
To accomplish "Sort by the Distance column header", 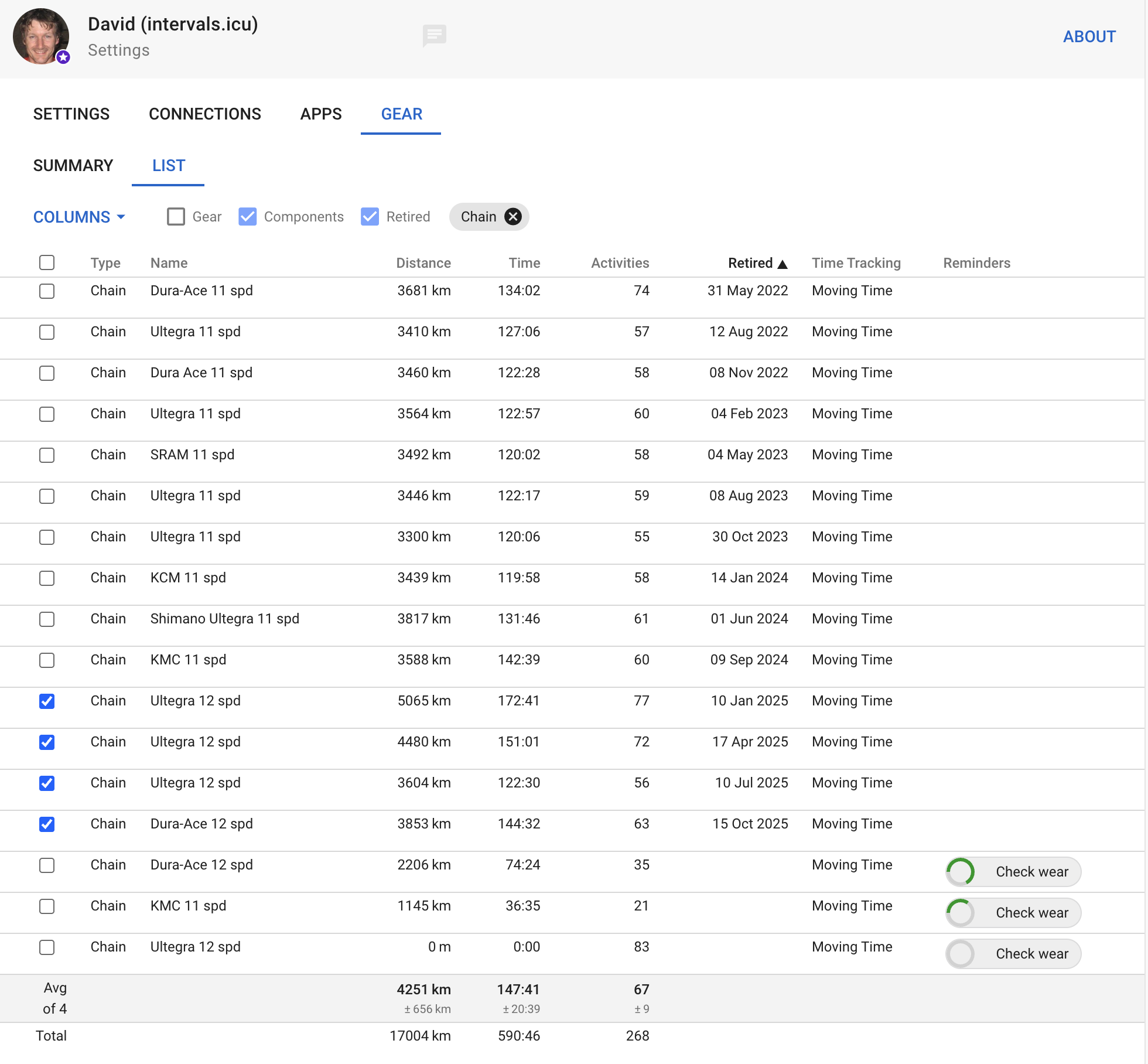I will click(x=423, y=263).
